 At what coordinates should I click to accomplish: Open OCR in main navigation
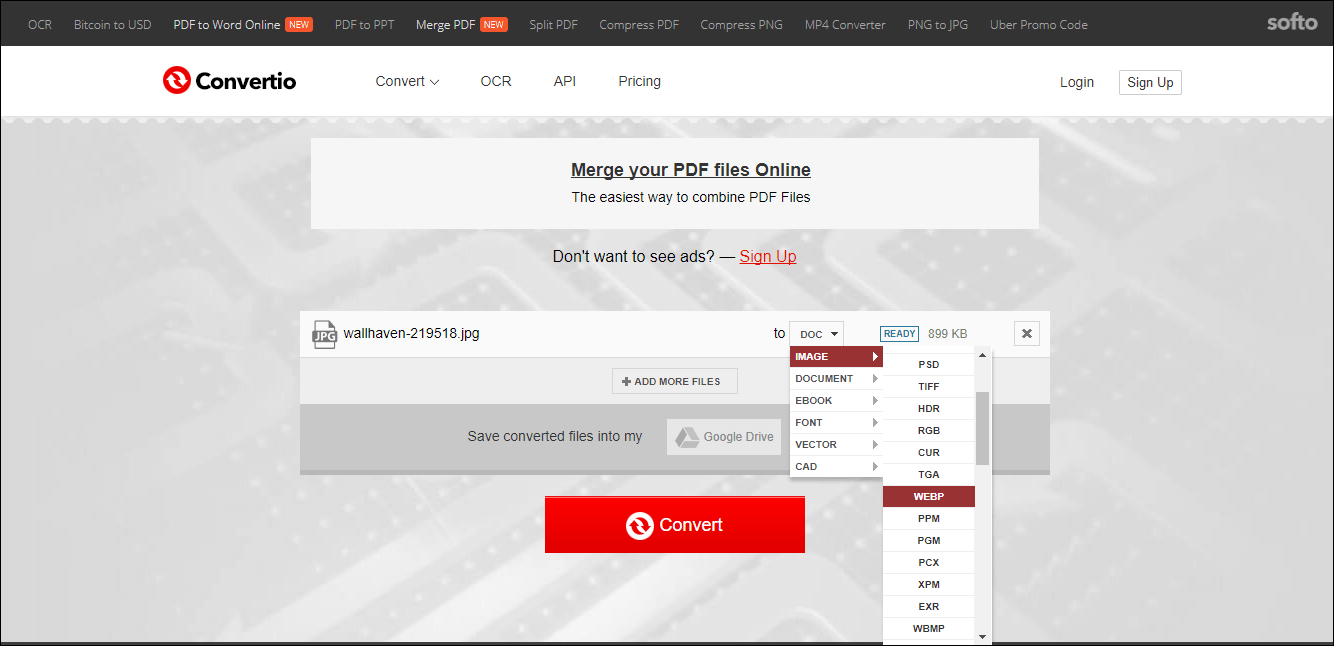496,81
